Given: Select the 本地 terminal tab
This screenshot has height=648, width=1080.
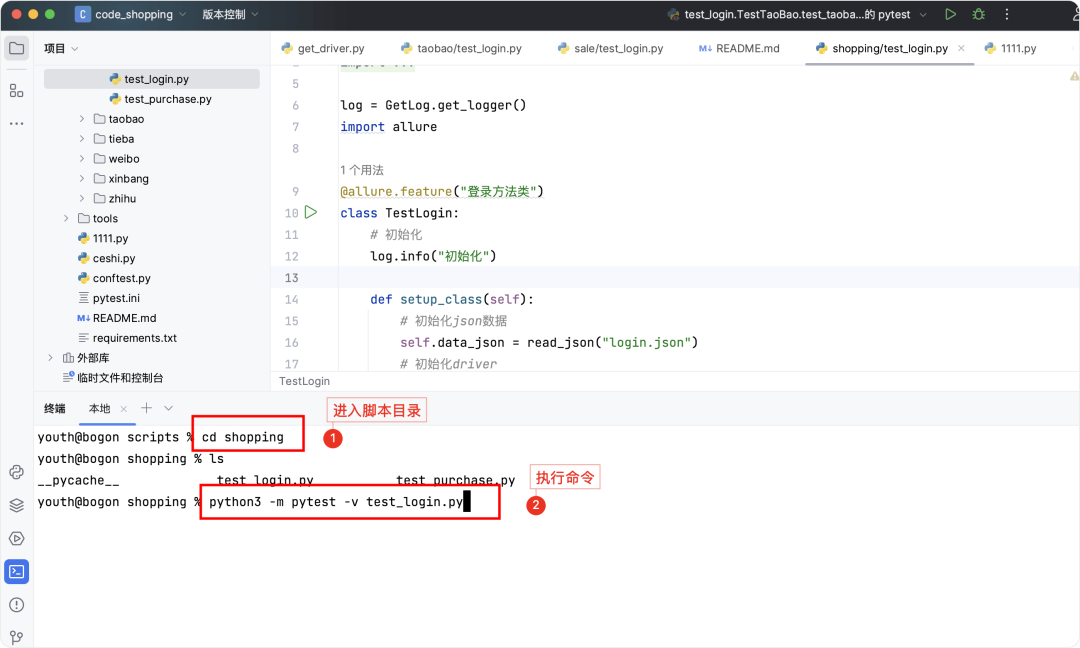Looking at the screenshot, I should click(x=100, y=408).
